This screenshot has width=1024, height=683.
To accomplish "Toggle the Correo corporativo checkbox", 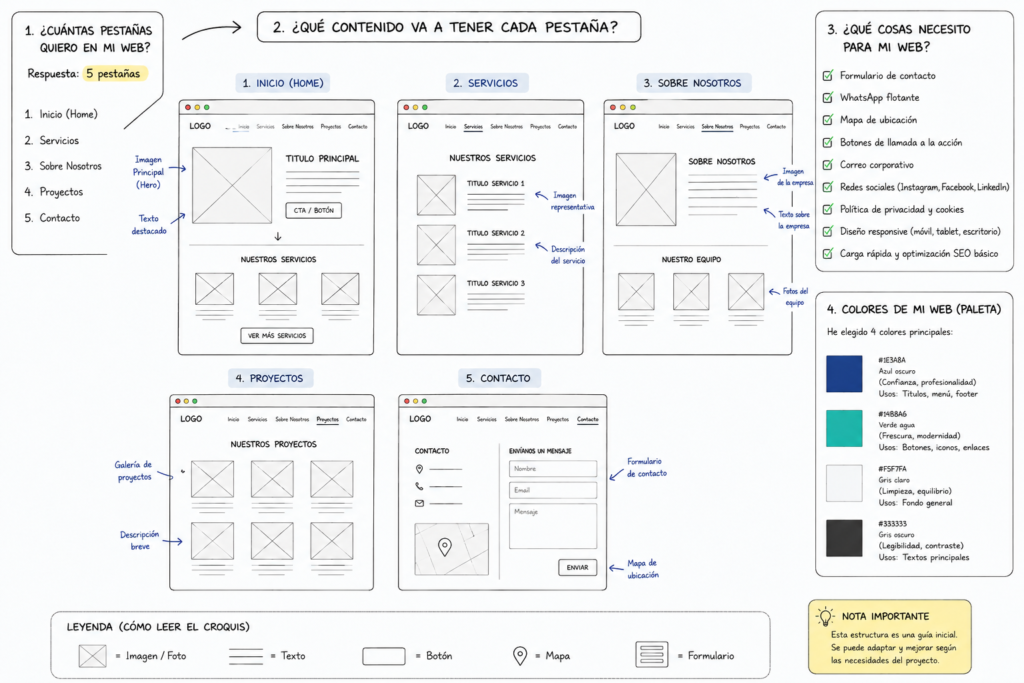I will 827,165.
